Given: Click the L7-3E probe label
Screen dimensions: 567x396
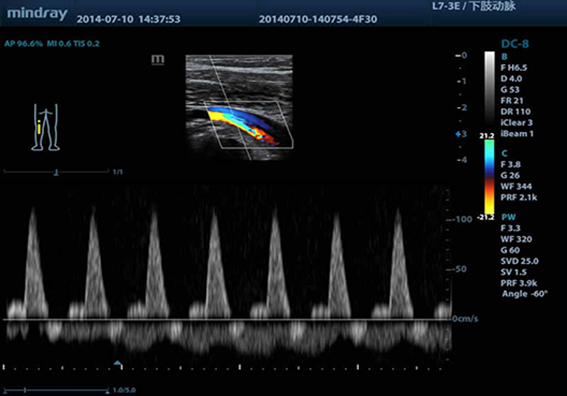Looking at the screenshot, I should (x=447, y=6).
